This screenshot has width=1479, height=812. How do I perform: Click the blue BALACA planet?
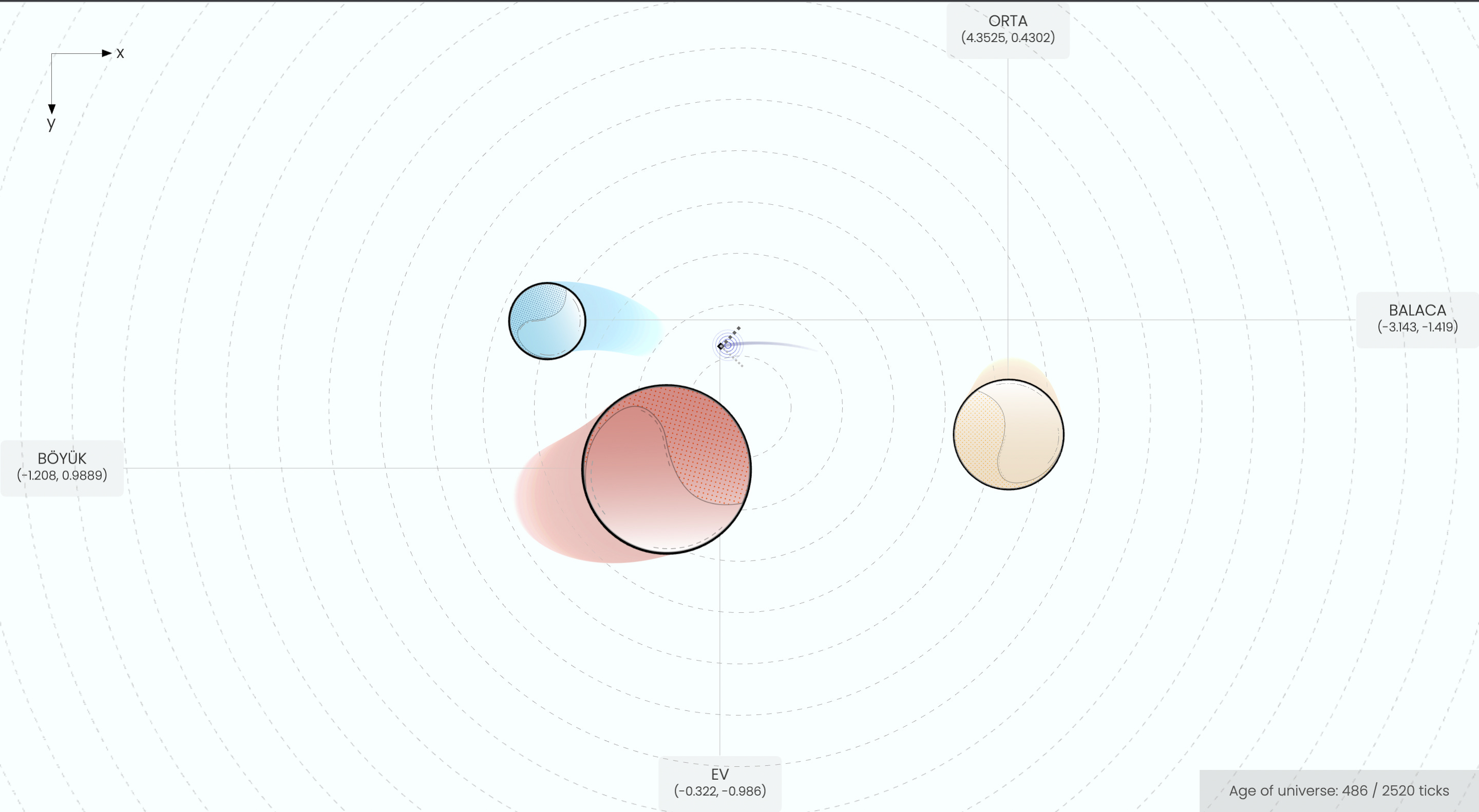tap(546, 321)
